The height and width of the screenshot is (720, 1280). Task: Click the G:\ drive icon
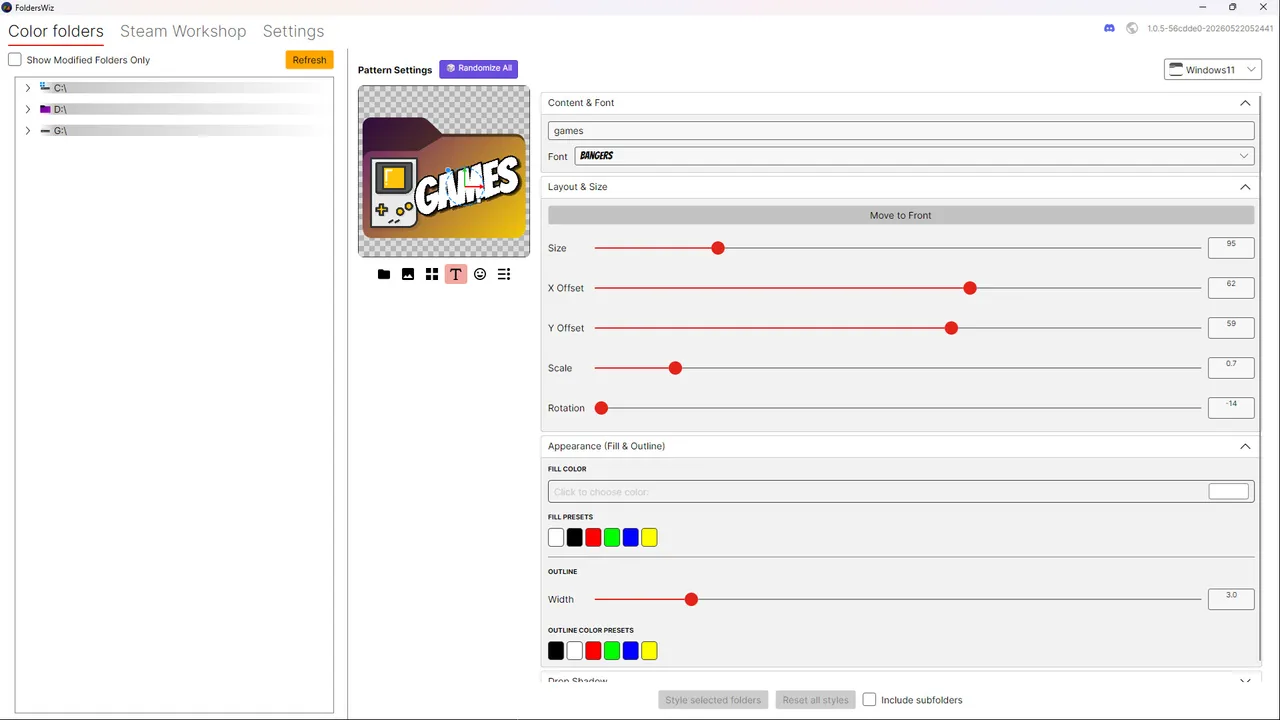click(45, 131)
